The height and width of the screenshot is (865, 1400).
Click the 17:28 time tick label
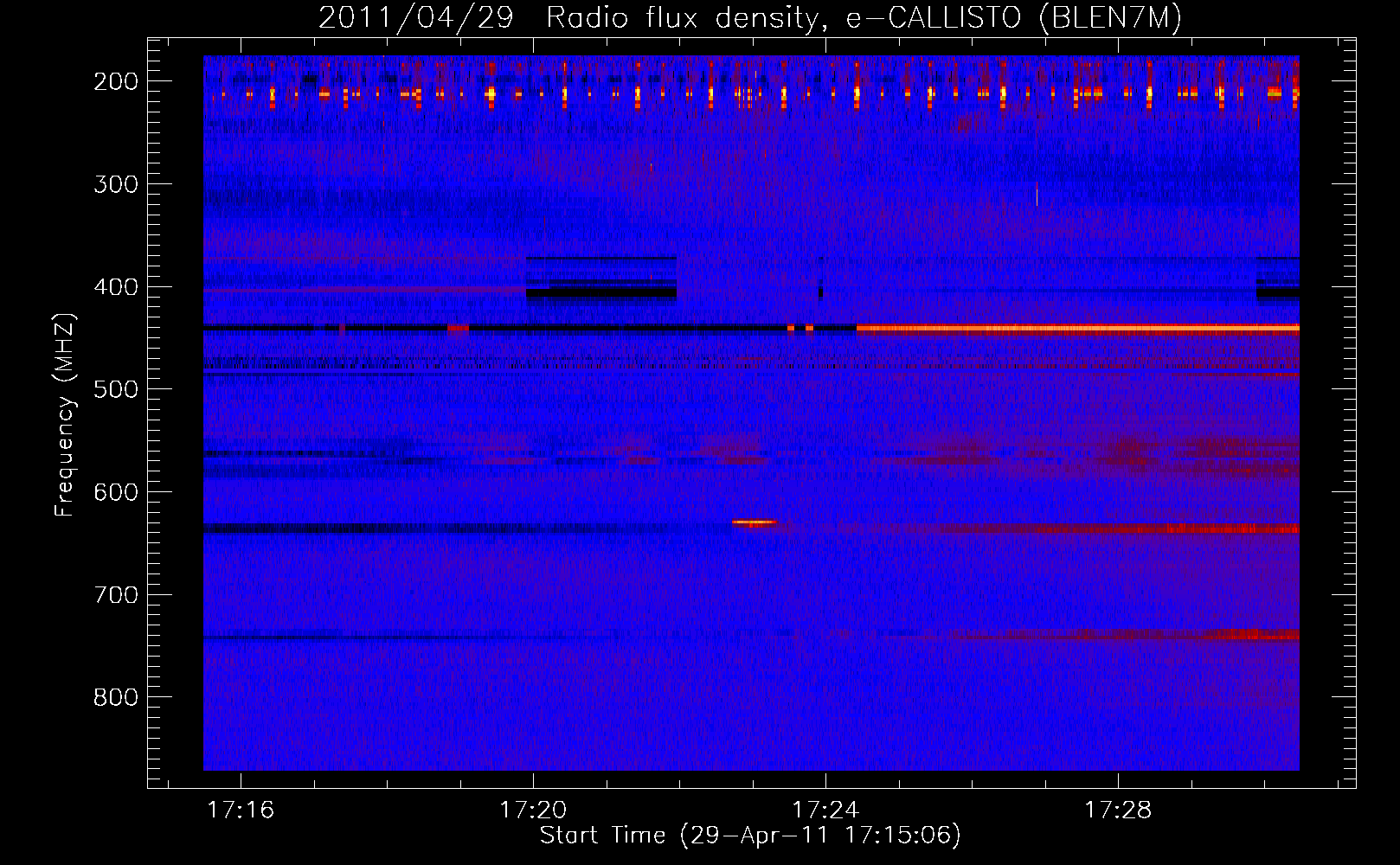point(1118,811)
